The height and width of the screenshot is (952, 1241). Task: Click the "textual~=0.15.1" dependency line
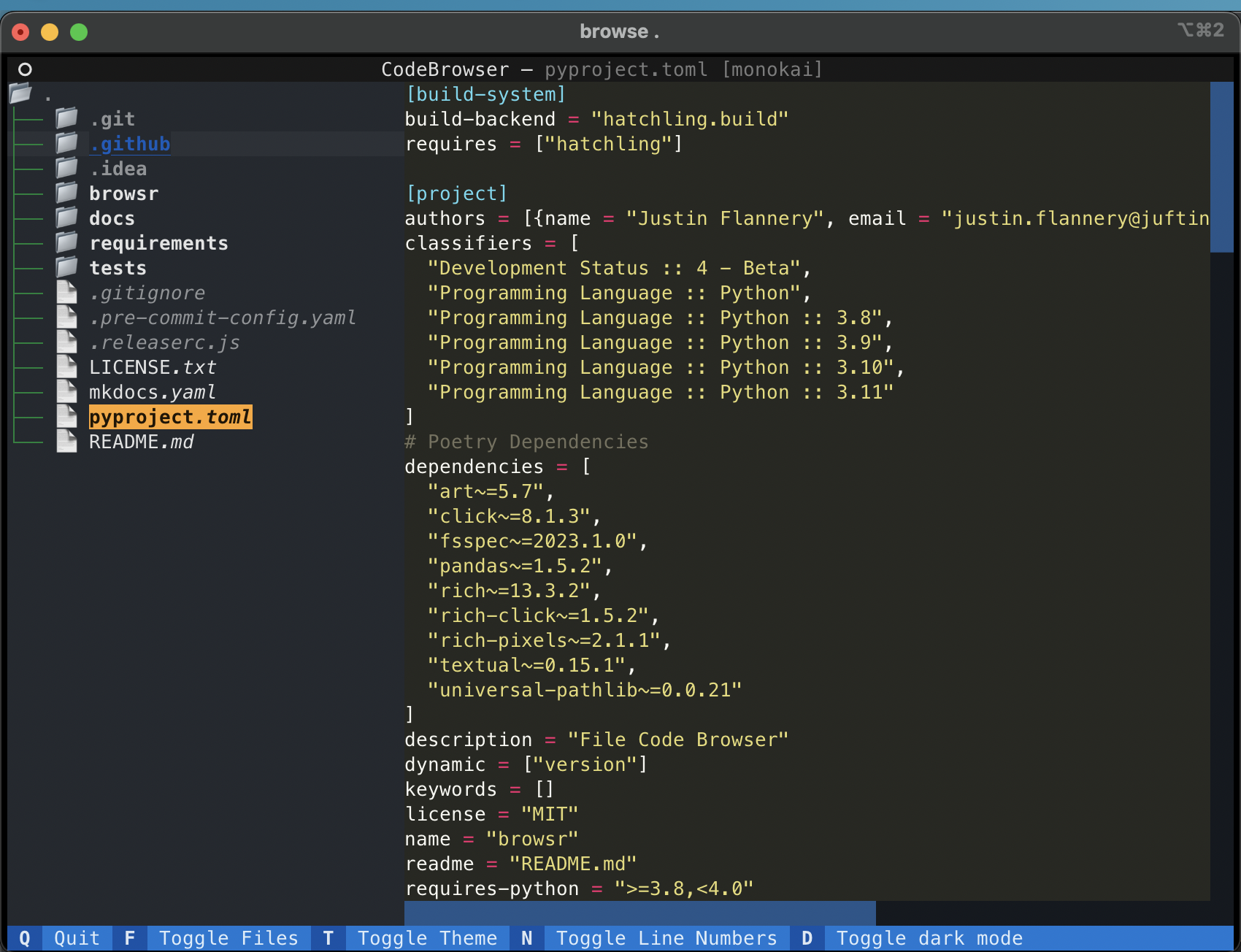533,665
